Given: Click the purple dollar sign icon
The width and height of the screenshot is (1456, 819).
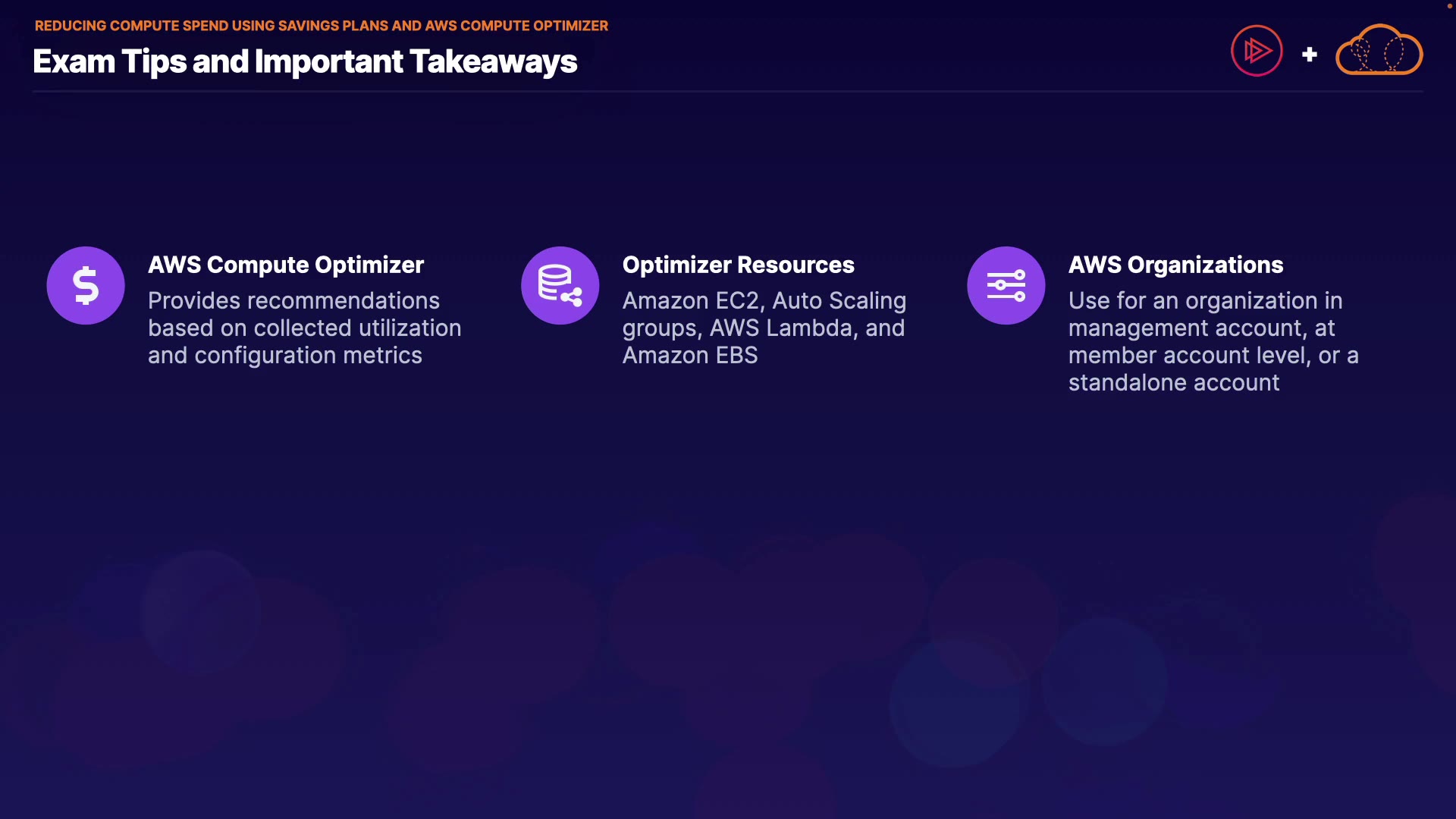Looking at the screenshot, I should click(x=86, y=286).
